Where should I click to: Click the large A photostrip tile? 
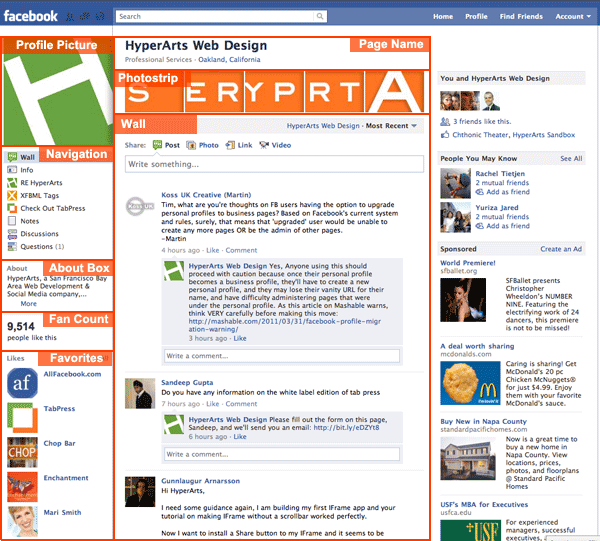click(x=395, y=92)
